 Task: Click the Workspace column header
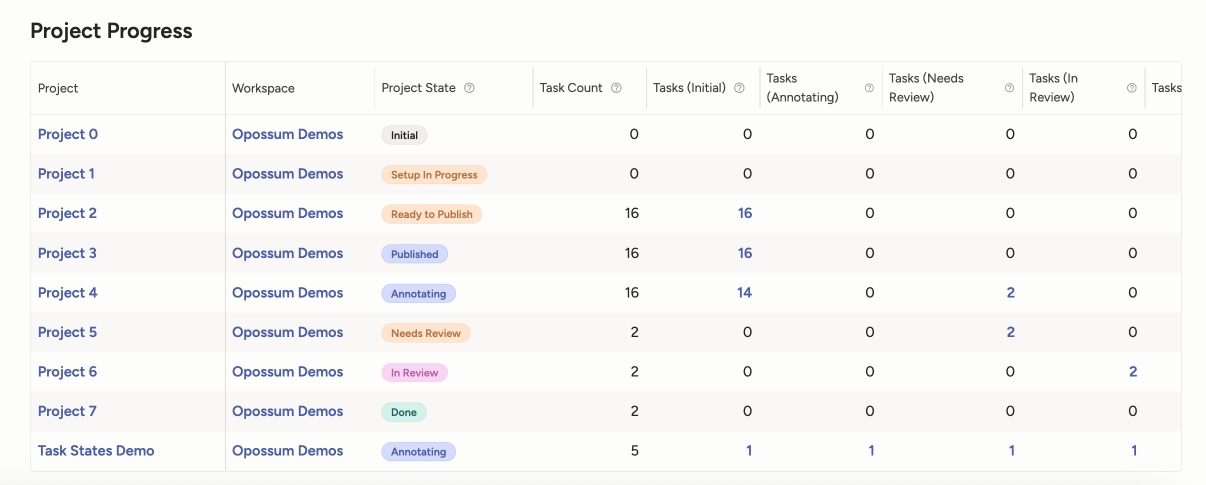[x=263, y=88]
